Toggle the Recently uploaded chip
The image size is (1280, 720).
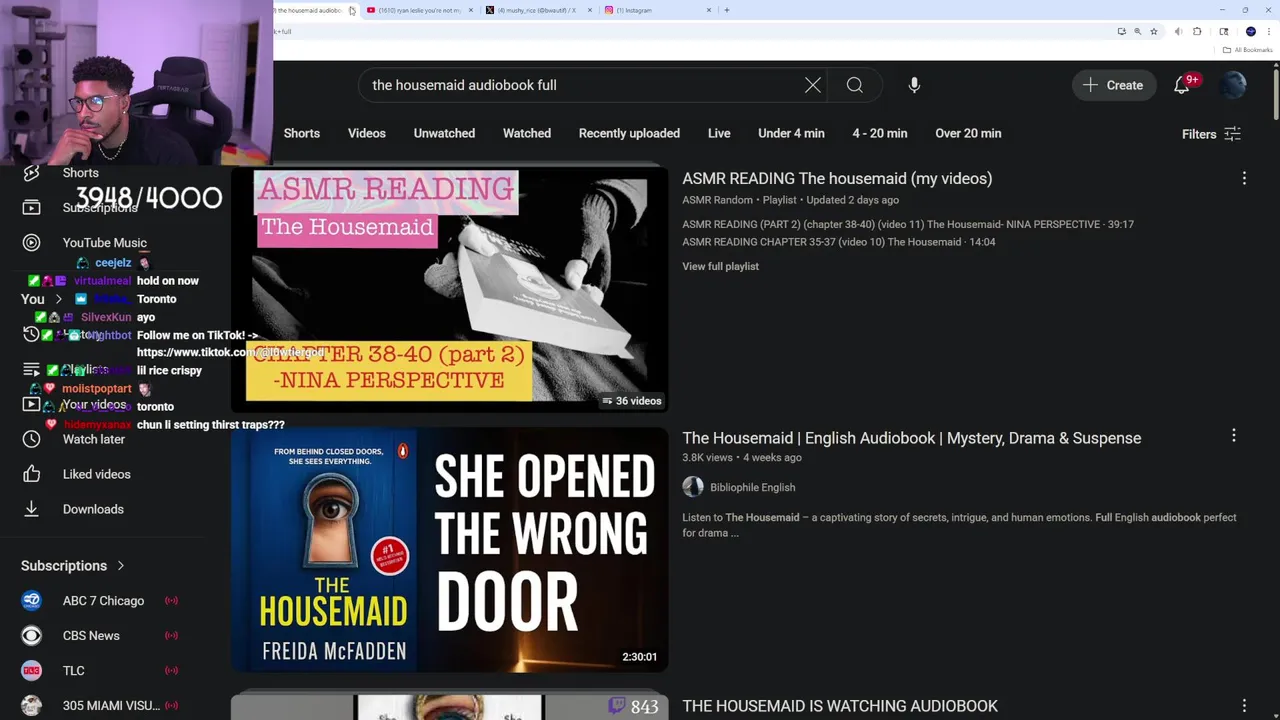point(629,133)
